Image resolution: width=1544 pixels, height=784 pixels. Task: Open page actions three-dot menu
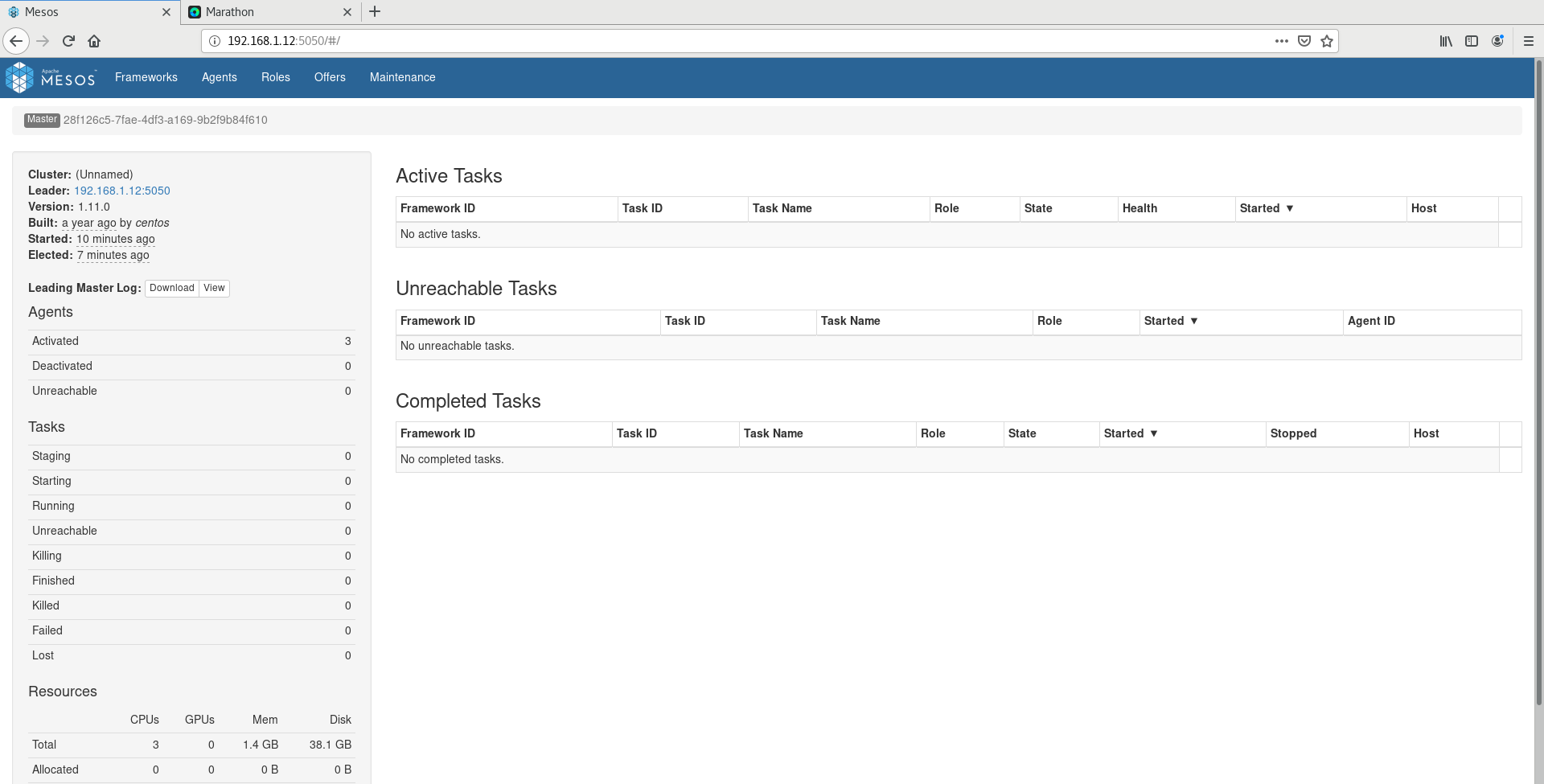tap(1281, 41)
